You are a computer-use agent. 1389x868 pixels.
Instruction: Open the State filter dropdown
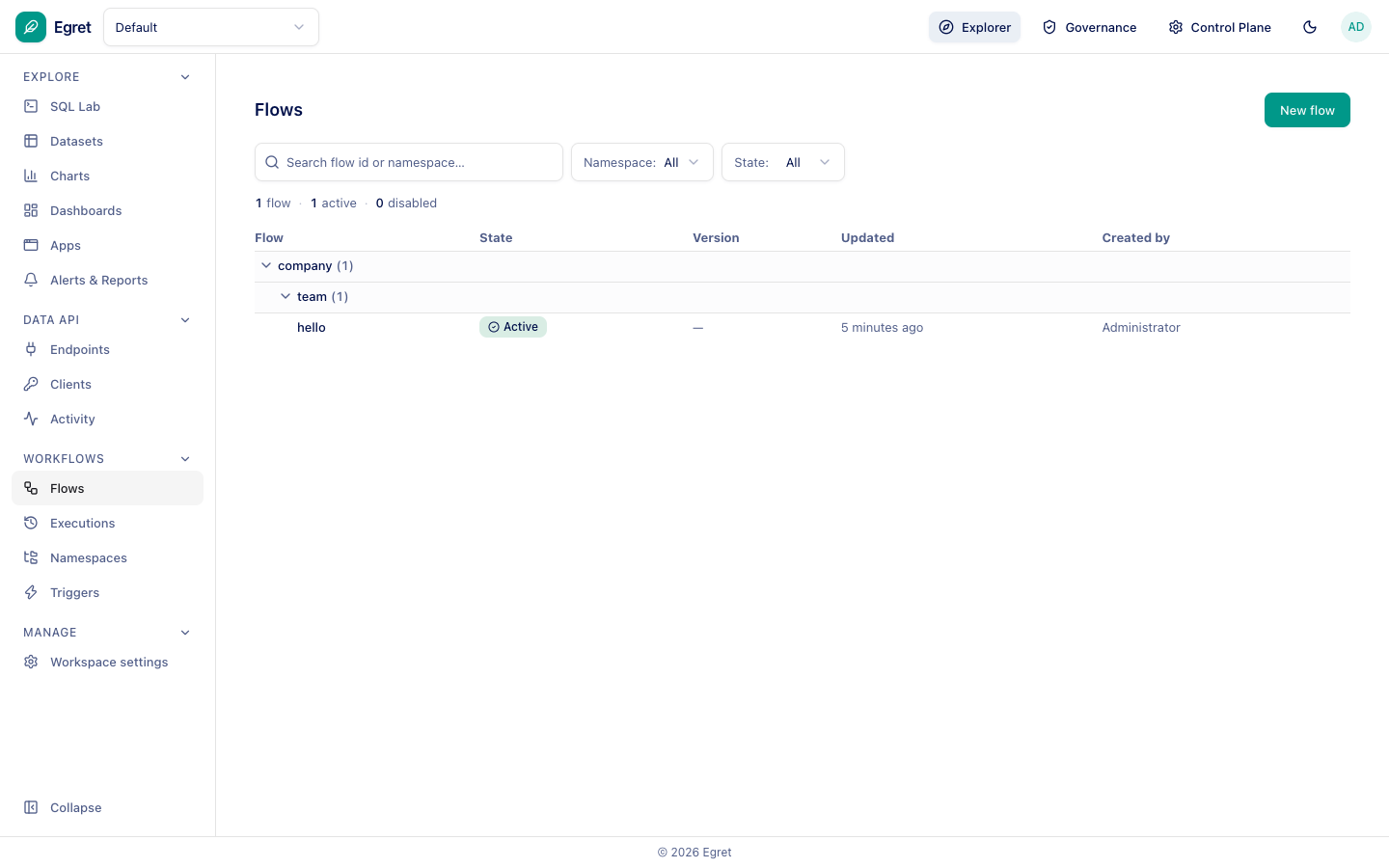tap(783, 162)
